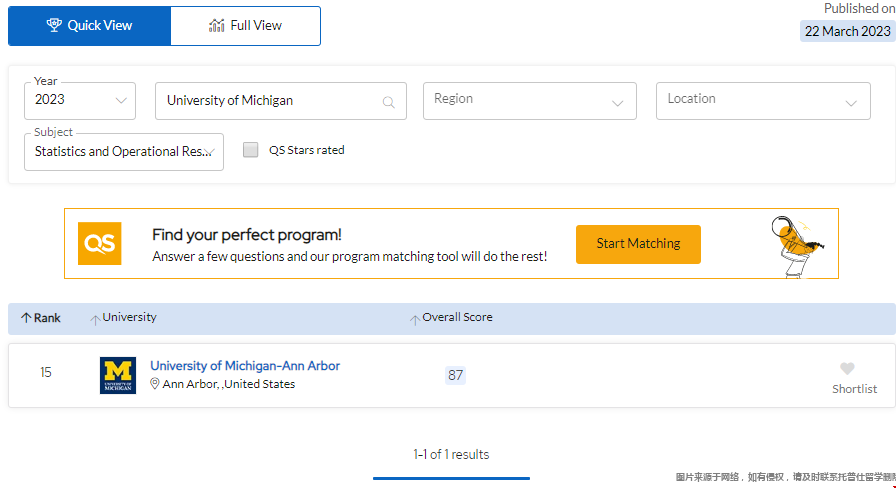The height and width of the screenshot is (488, 896).
Task: Switch to the Full View tab
Action: pos(246,26)
